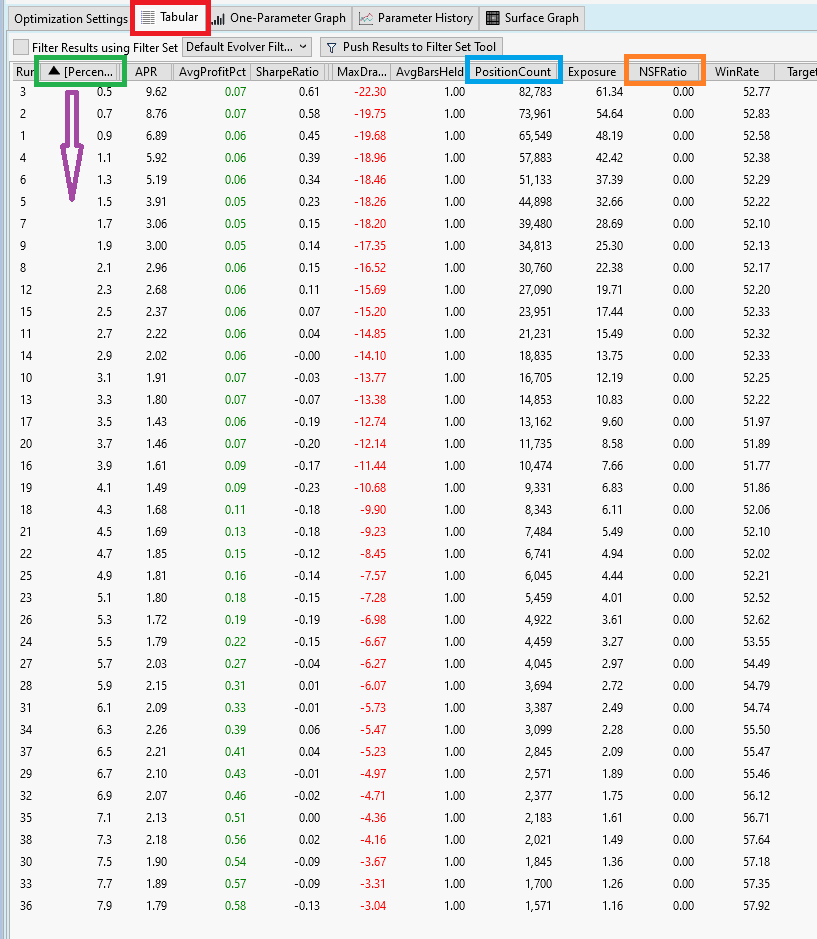The height and width of the screenshot is (939, 817).
Task: Select MaxDrawdown value -18.20
Action: pos(370,224)
